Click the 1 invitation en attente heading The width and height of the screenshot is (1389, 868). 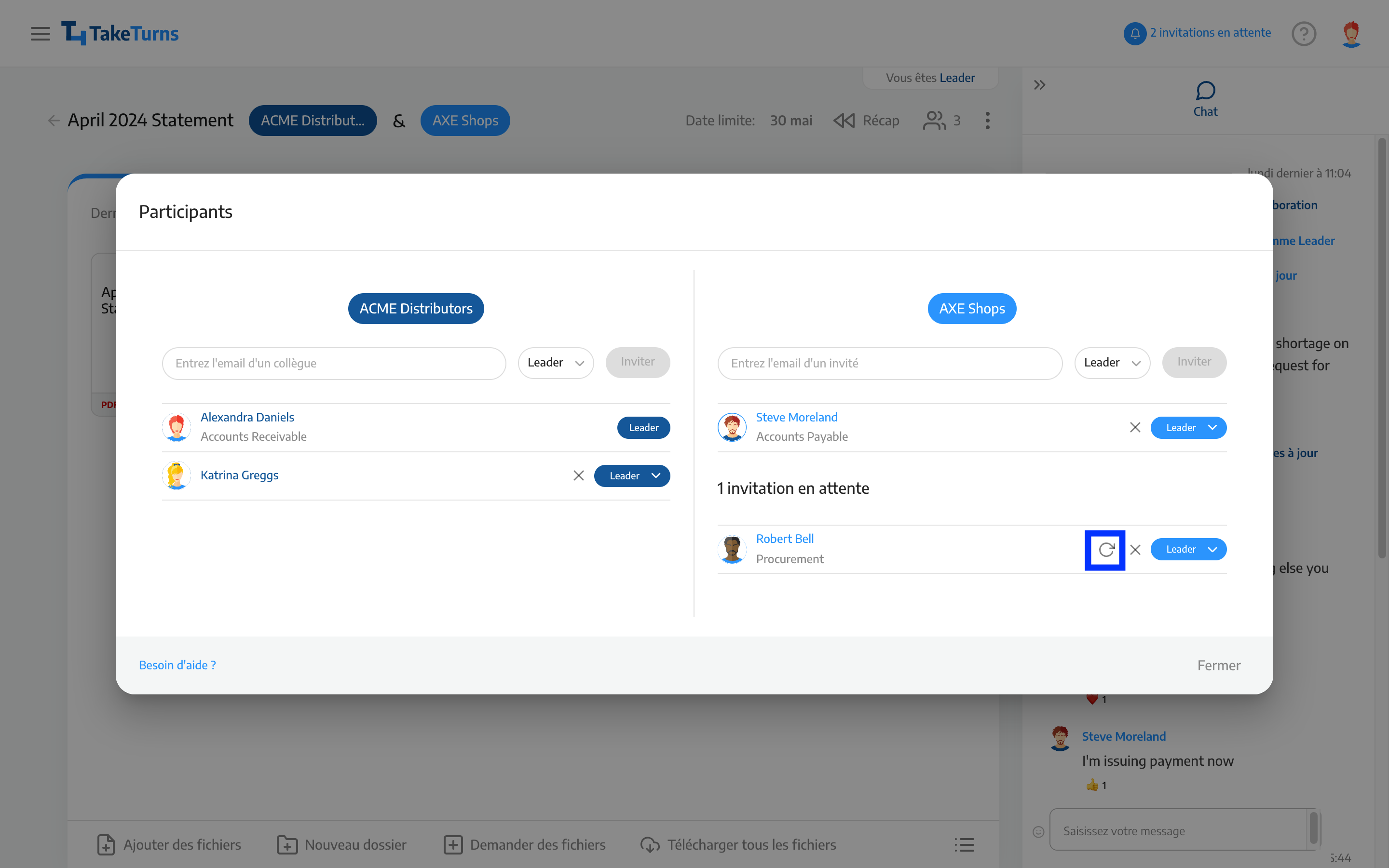coord(793,488)
